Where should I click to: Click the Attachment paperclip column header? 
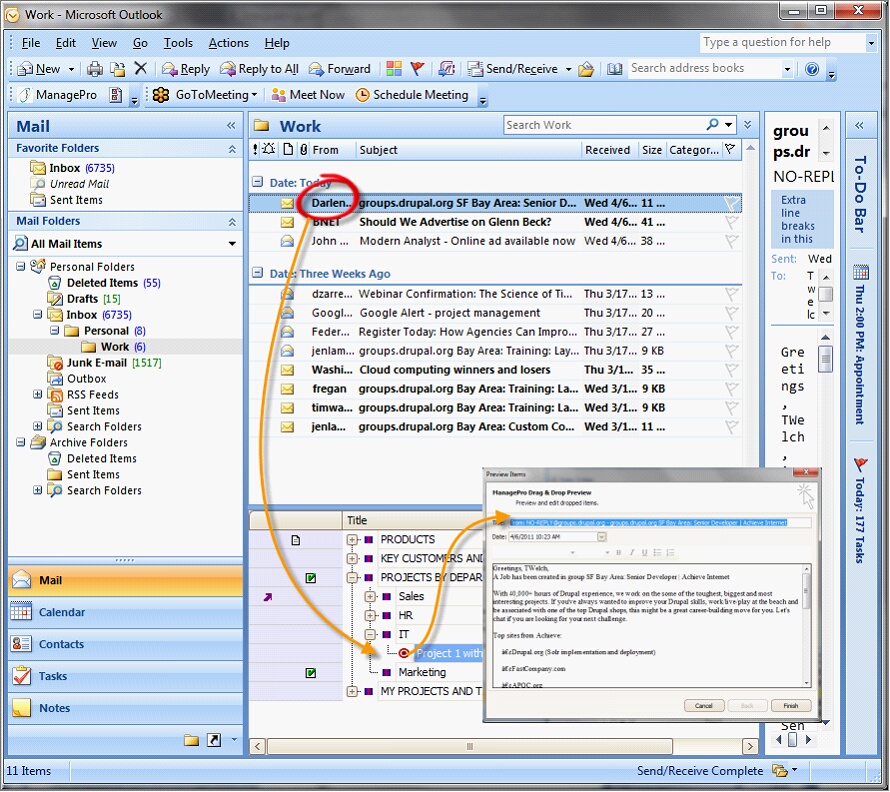click(x=304, y=149)
